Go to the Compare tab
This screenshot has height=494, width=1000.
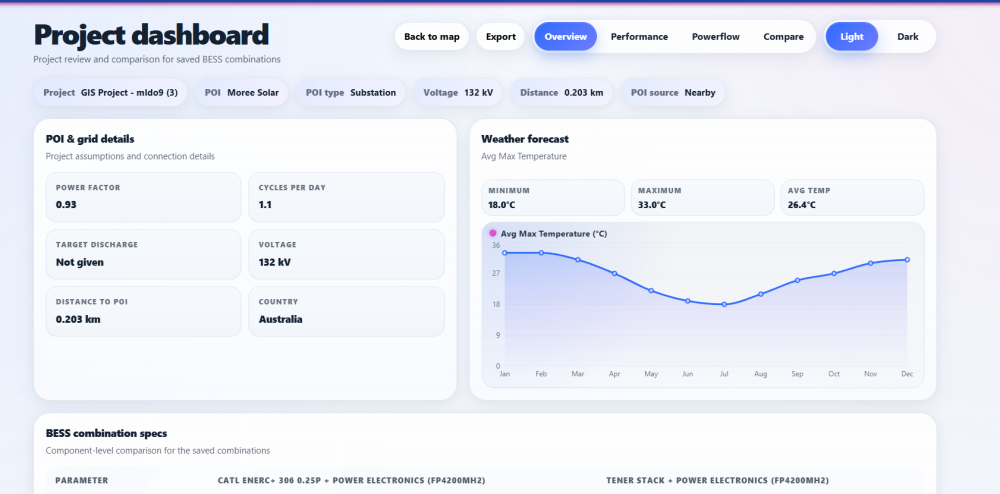tap(783, 36)
